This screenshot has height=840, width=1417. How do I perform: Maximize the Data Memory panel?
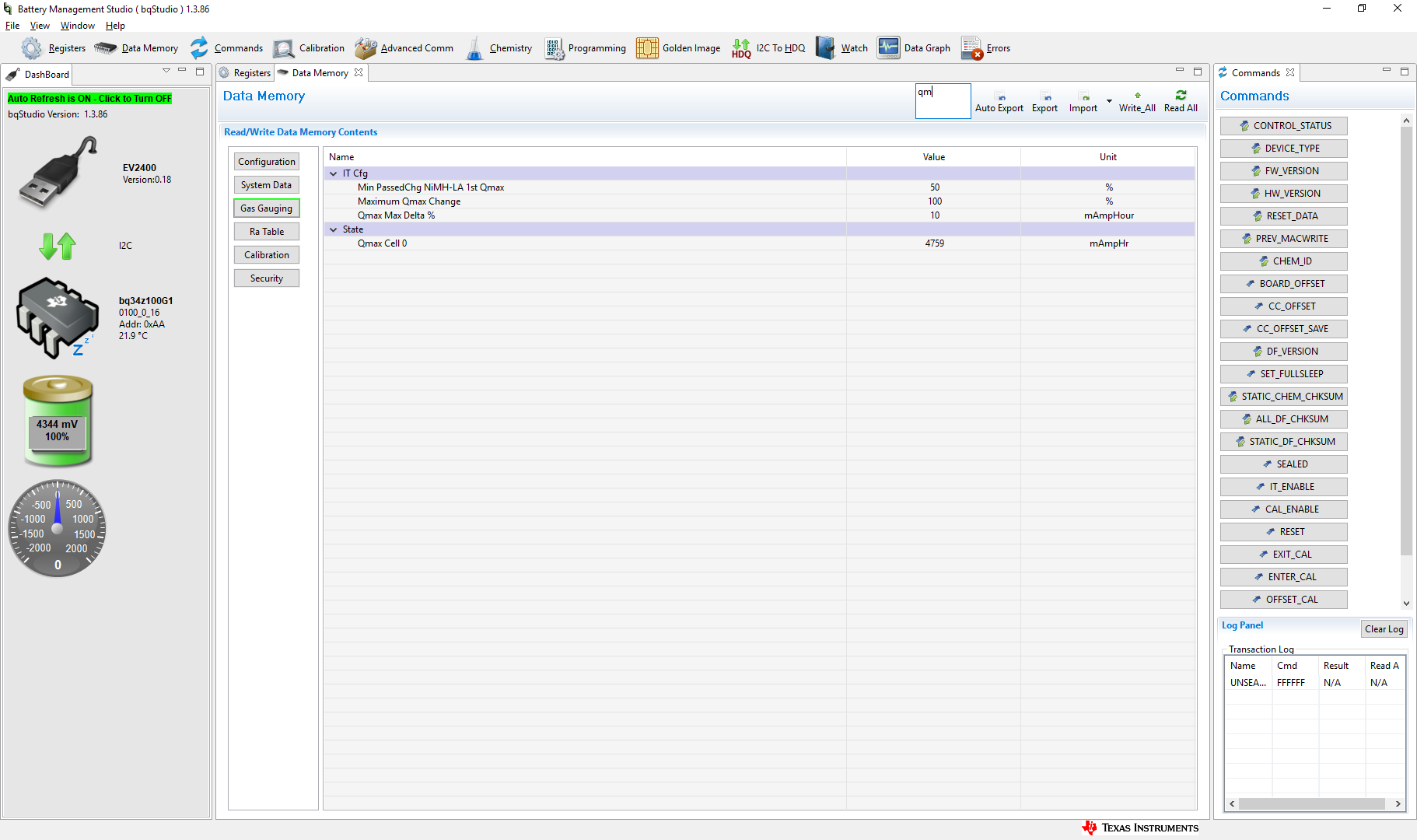tap(1198, 72)
